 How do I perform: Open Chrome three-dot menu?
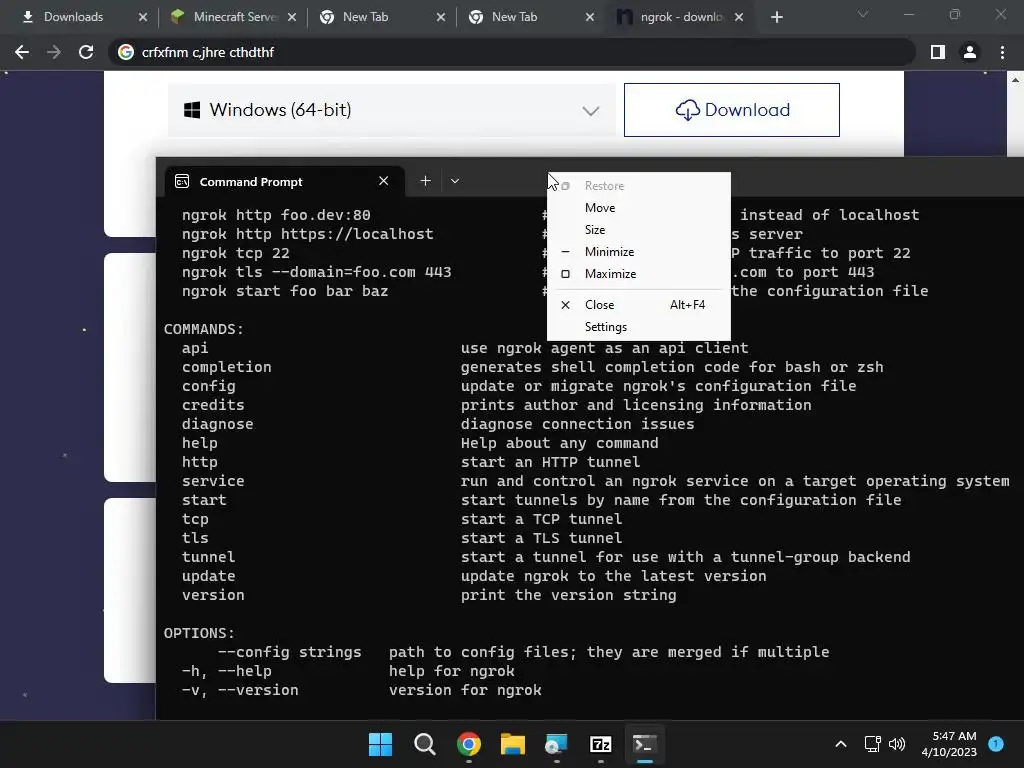point(1002,52)
